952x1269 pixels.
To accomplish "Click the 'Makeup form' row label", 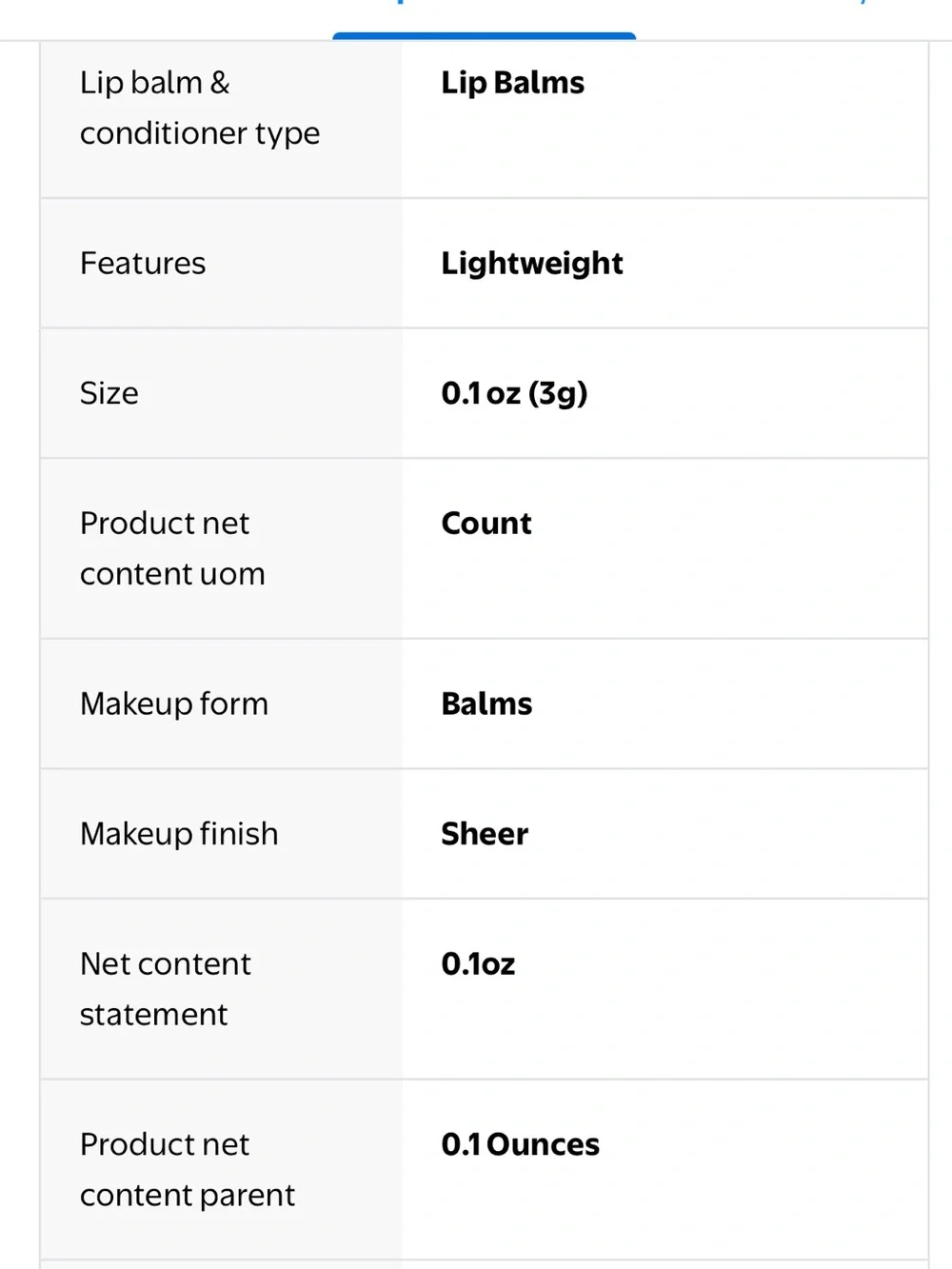I will tap(174, 704).
